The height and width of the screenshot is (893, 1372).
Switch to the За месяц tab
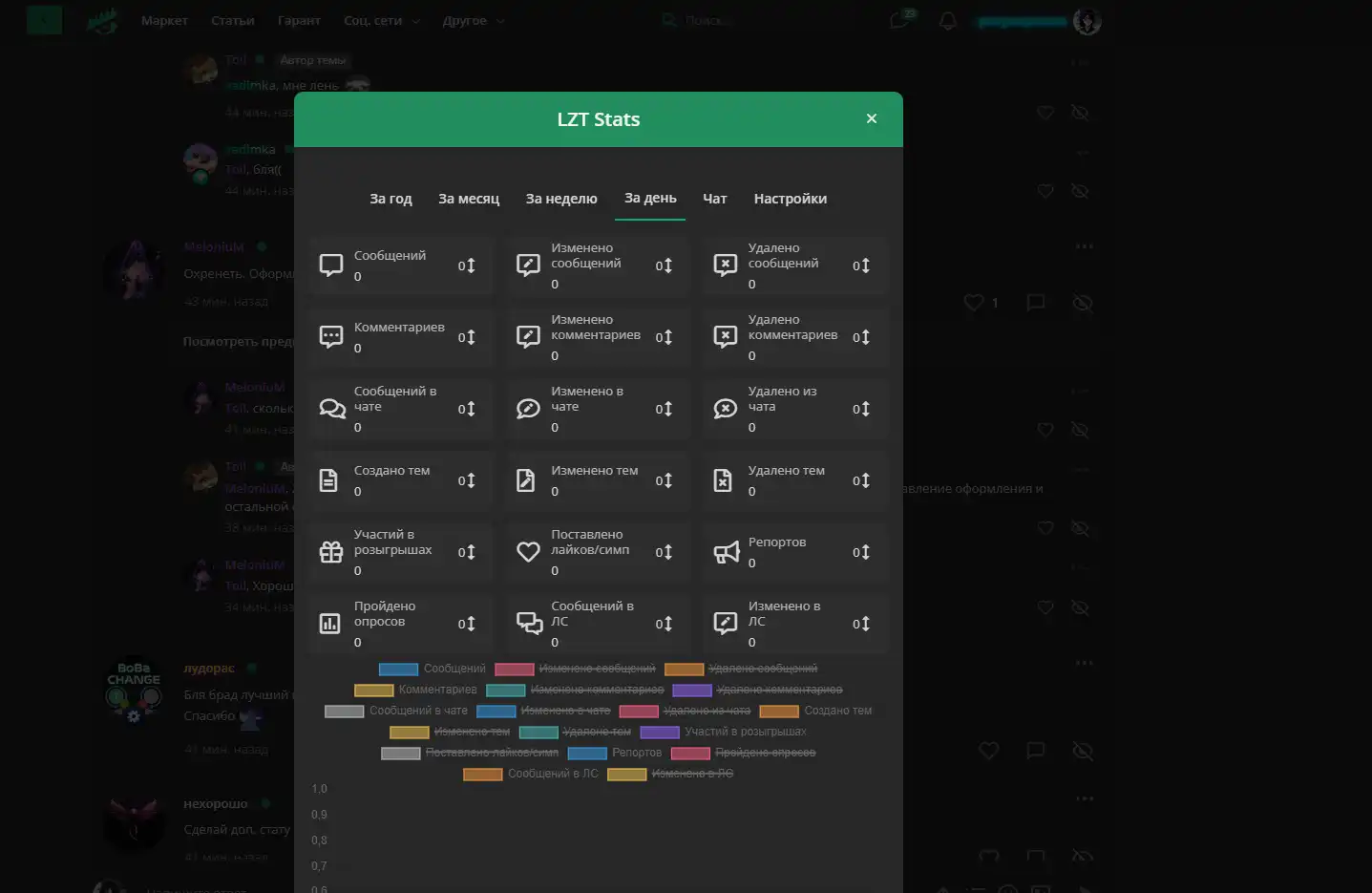(x=469, y=199)
